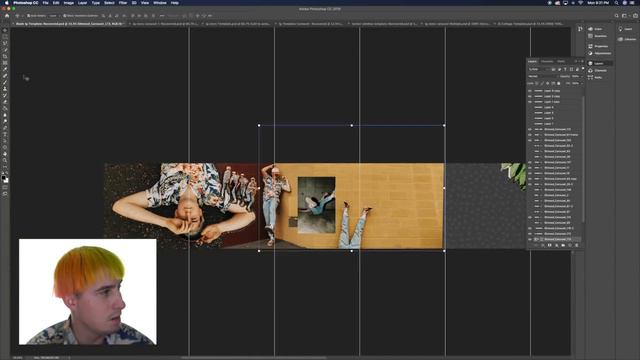
Task: Toggle layer filtering switch on/off
Action: coord(583,68)
